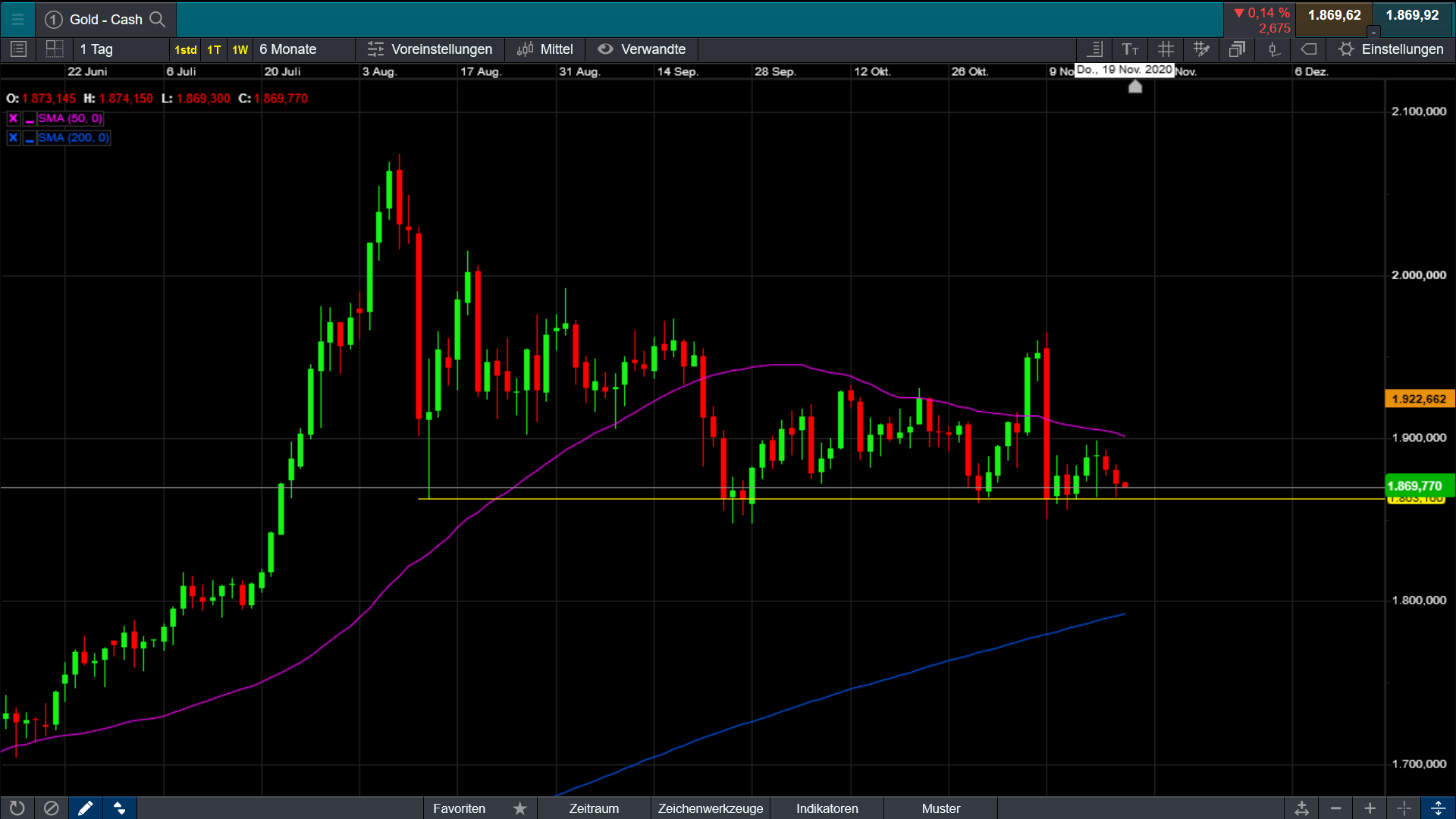Expand the Mittel chart type dropdown

[545, 49]
